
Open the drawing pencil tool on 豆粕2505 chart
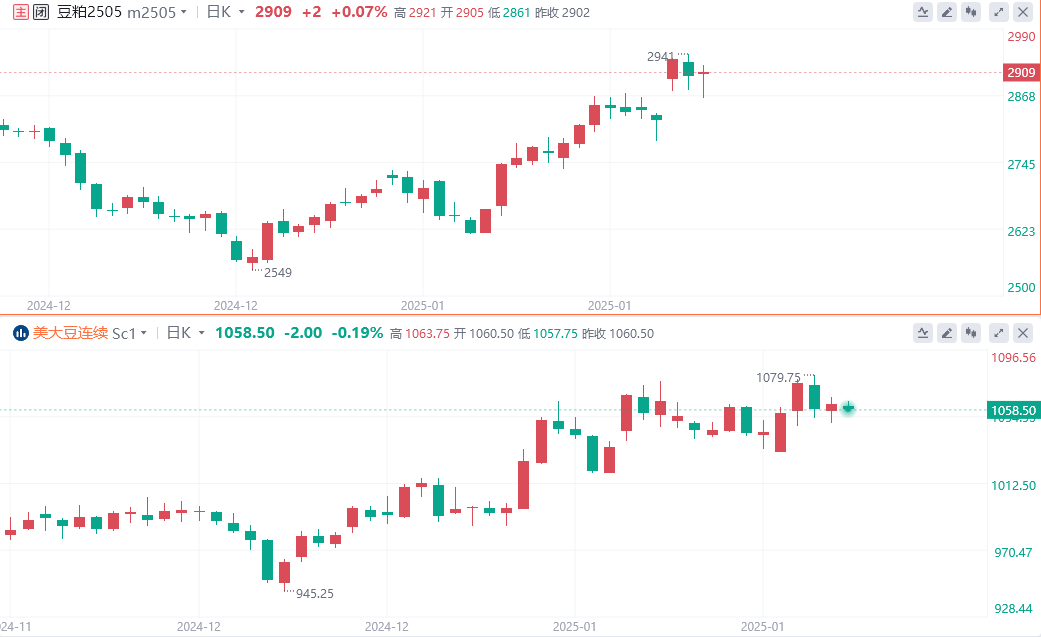947,12
